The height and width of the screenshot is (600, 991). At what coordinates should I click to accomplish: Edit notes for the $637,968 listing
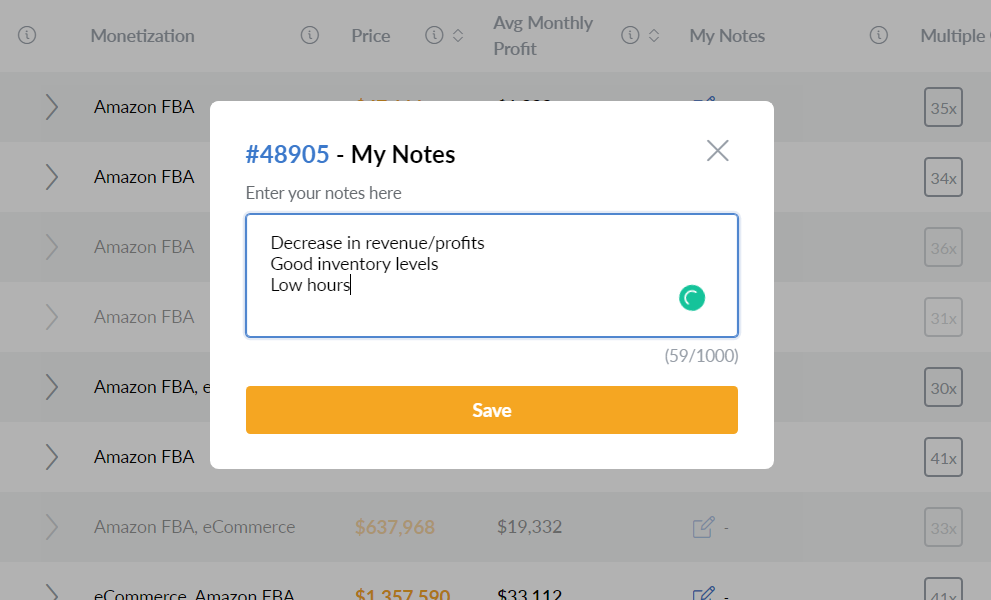click(703, 527)
